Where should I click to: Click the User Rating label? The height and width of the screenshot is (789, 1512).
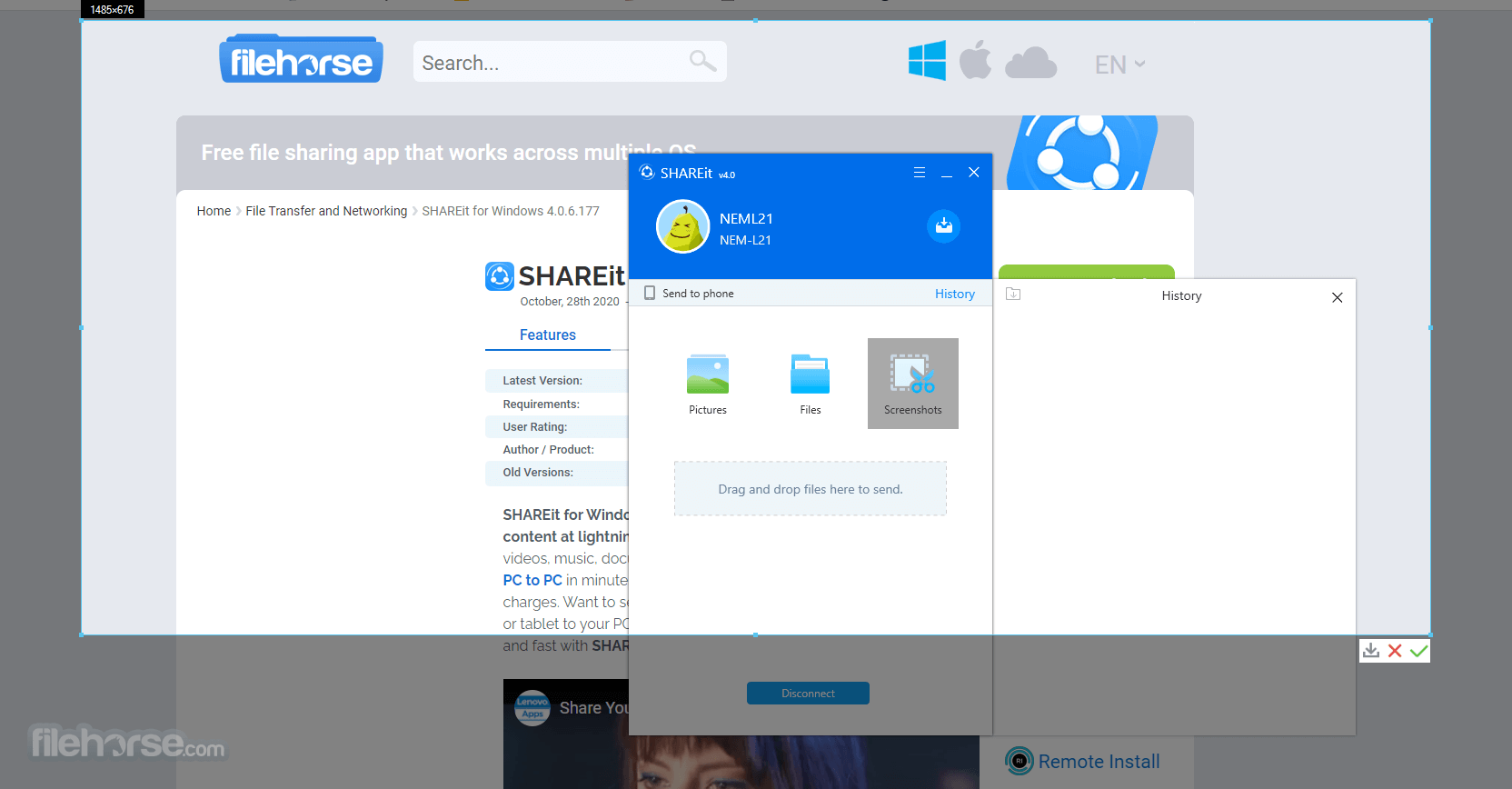coord(534,427)
